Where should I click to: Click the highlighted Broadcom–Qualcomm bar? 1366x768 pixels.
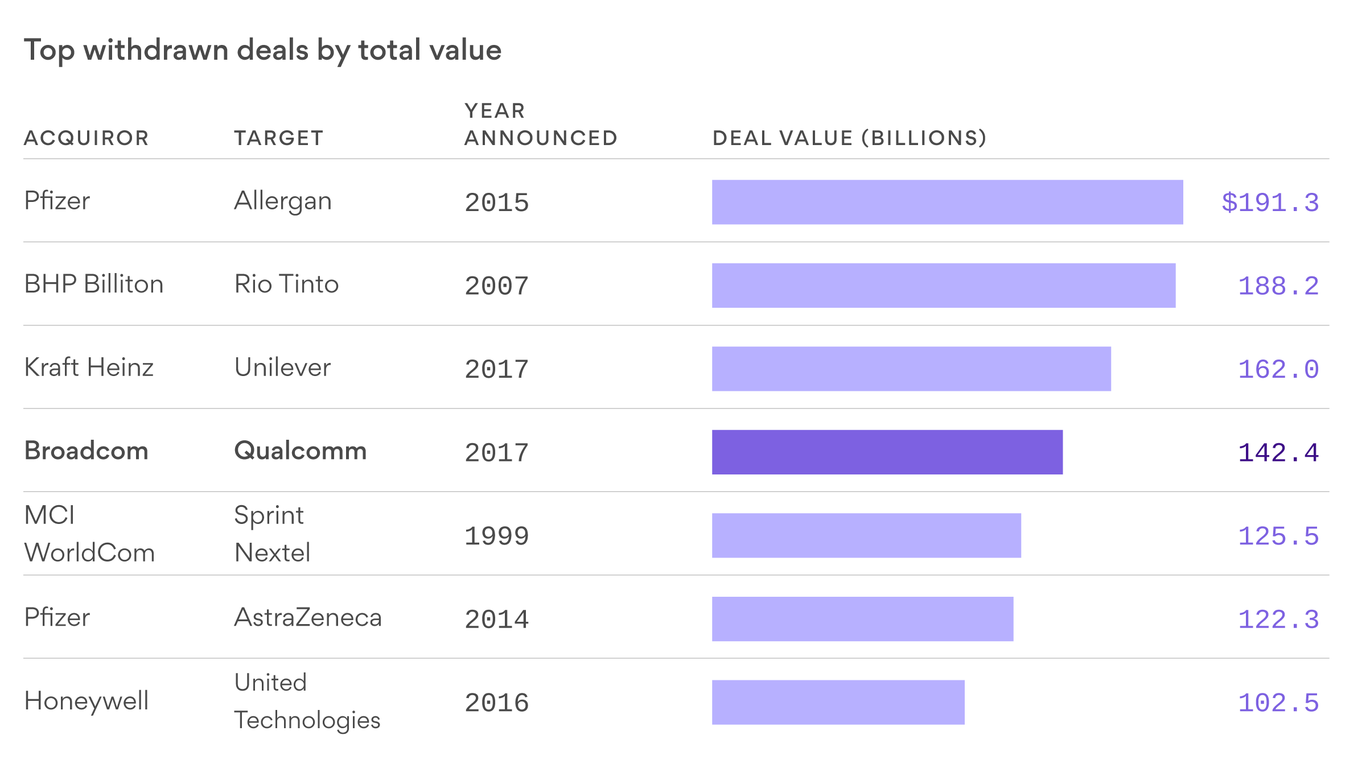887,452
